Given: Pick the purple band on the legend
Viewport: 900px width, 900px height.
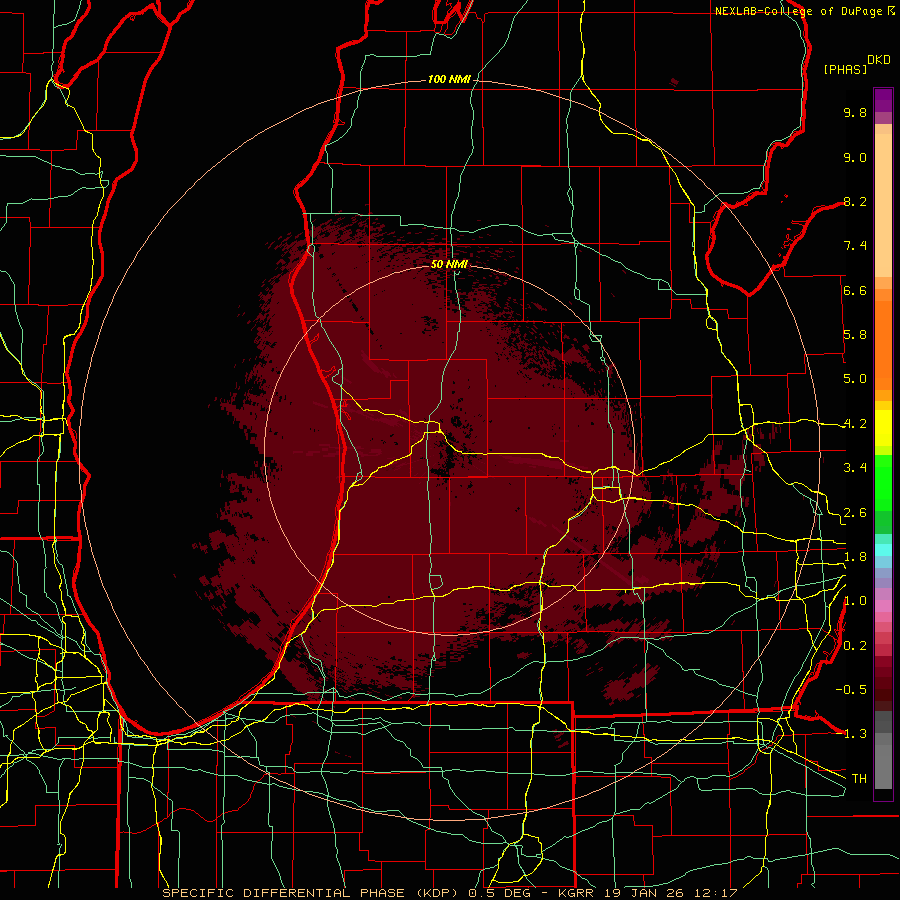Looking at the screenshot, I should click(x=883, y=100).
